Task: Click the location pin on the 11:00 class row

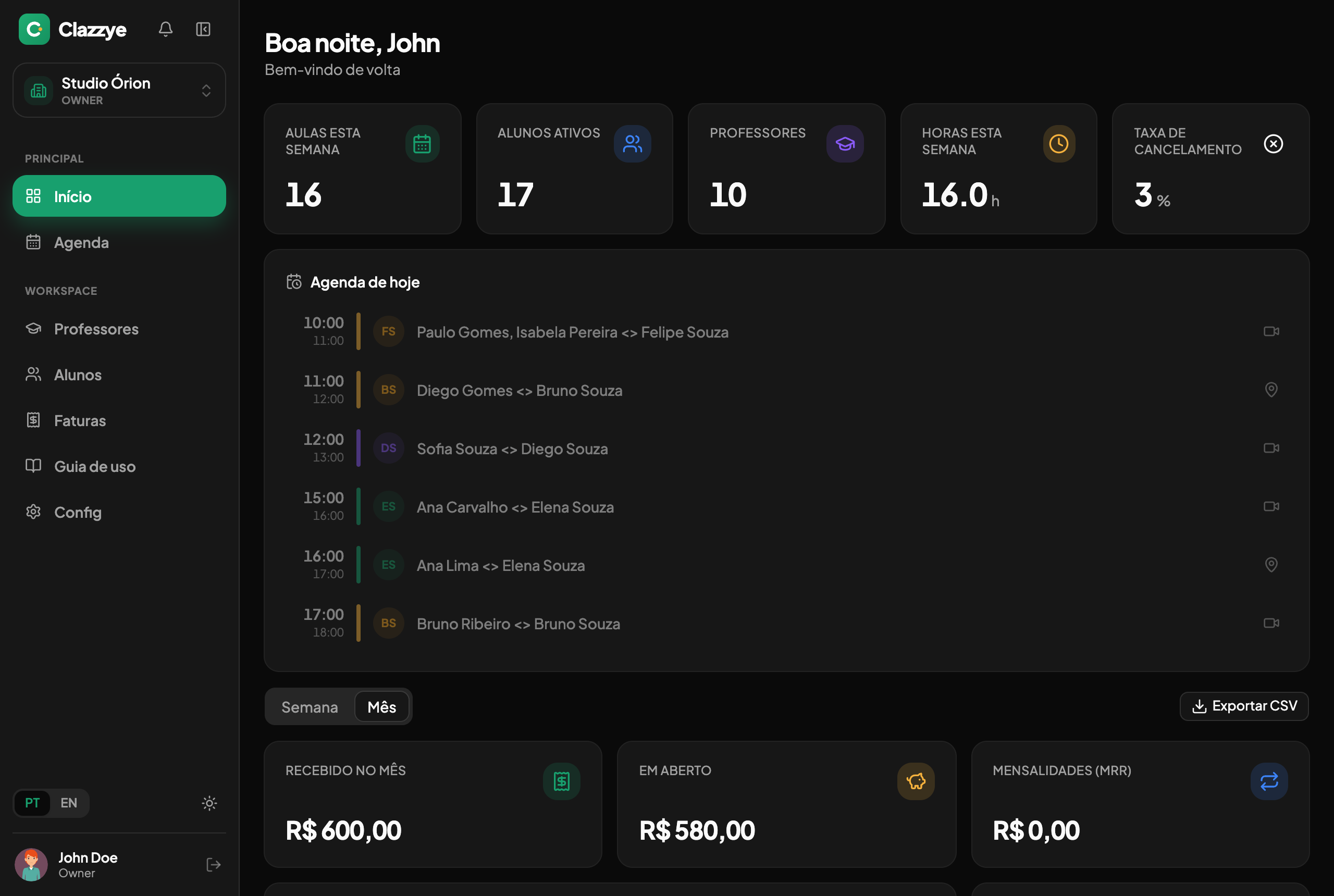Action: (1271, 390)
